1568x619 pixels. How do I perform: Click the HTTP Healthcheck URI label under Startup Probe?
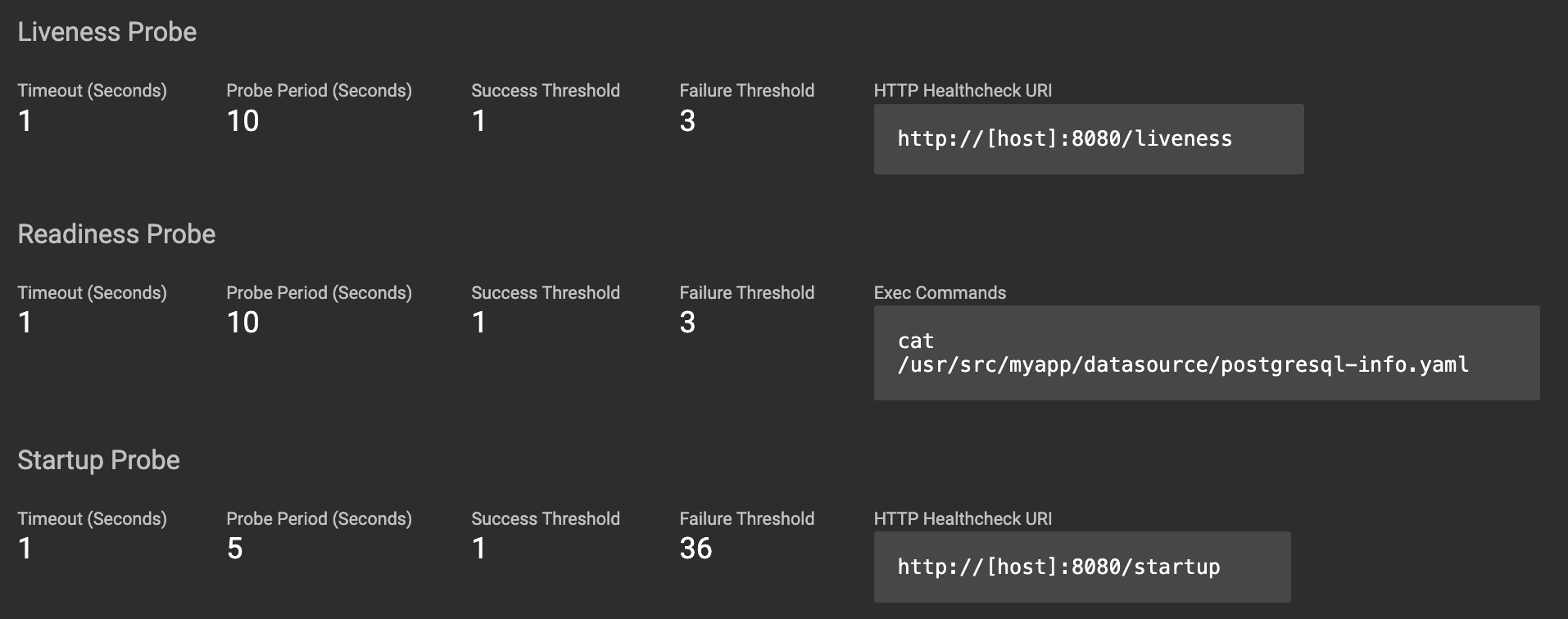click(x=963, y=519)
